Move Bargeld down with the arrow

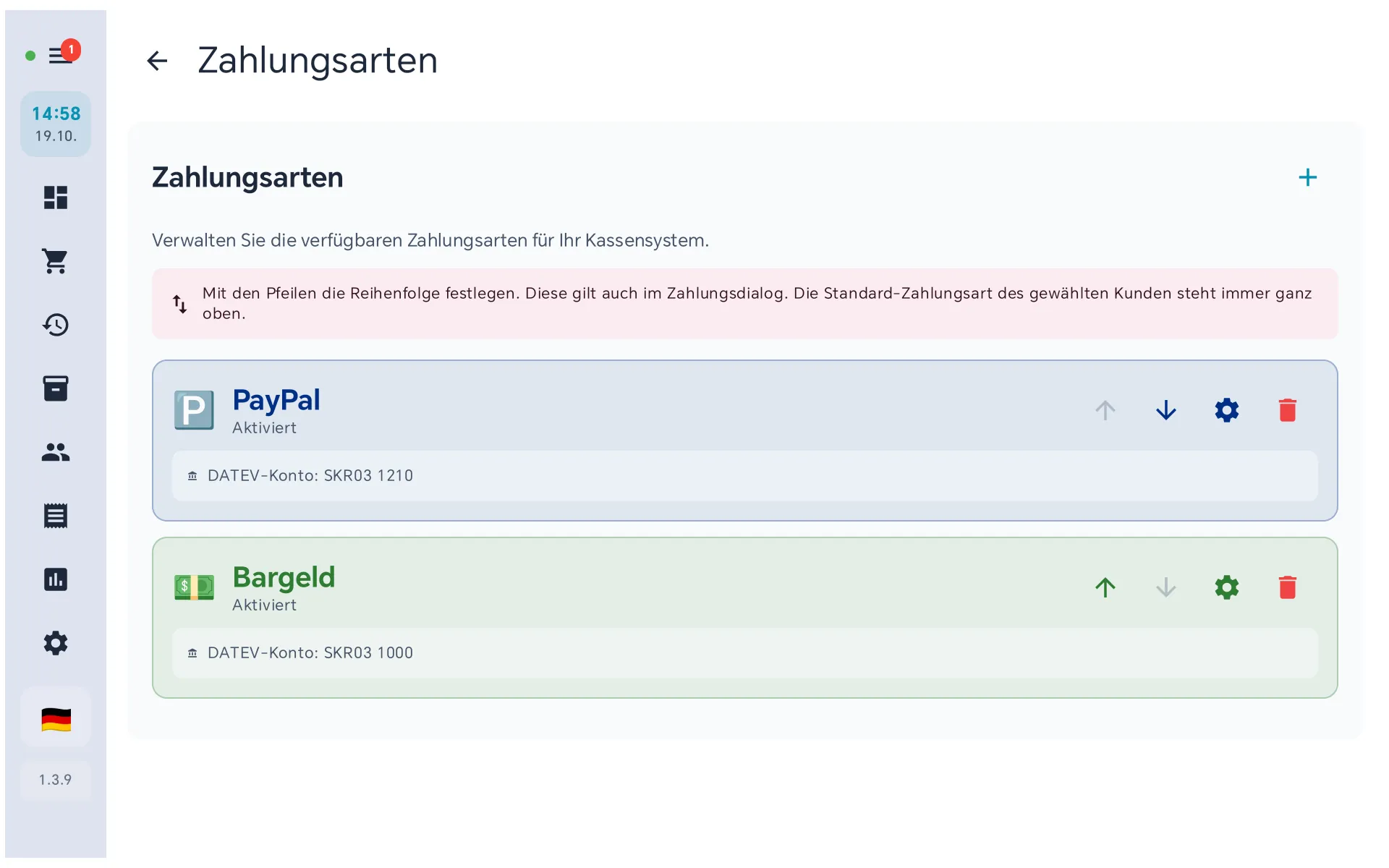pyautogui.click(x=1166, y=587)
